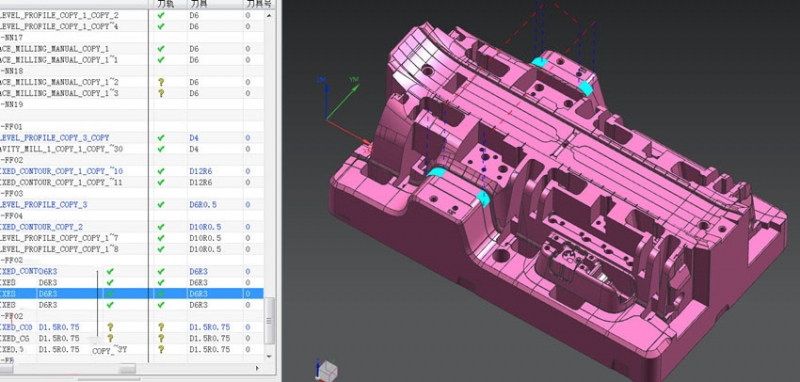
Task: Click the tool number 0 of LEVEL_PROFILE_COPY_1_COPY_2
Action: (247, 15)
